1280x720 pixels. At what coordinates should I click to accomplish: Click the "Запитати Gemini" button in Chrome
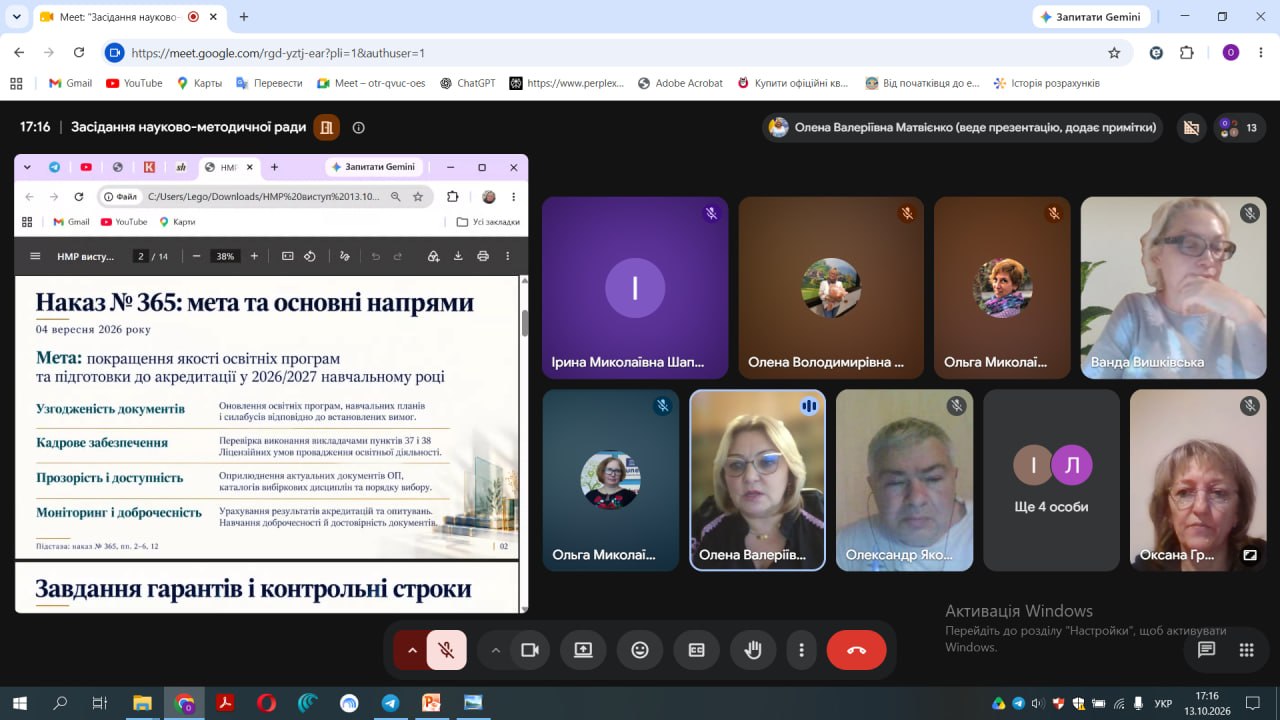pos(1092,17)
